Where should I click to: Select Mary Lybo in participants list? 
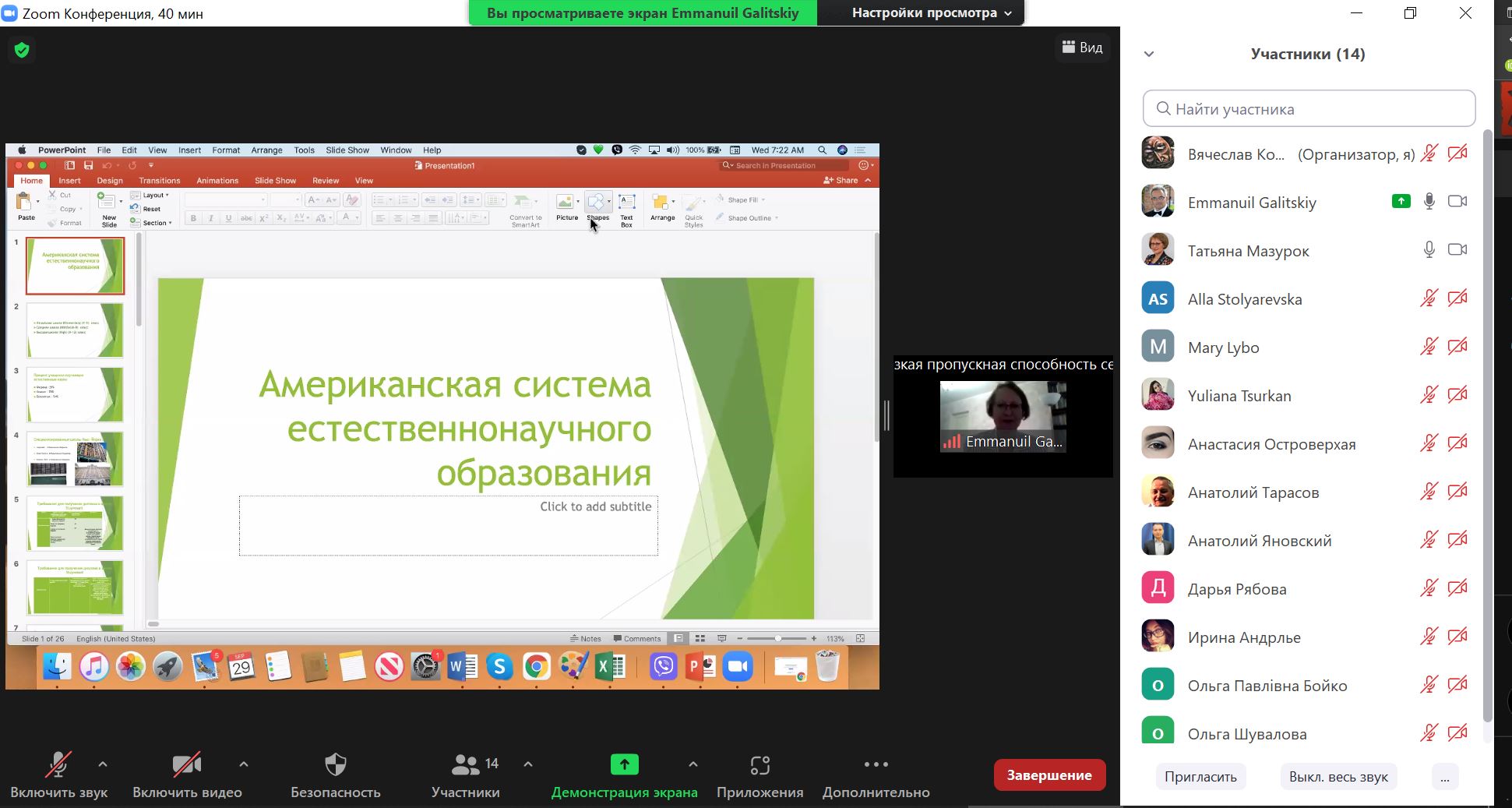pyautogui.click(x=1223, y=348)
